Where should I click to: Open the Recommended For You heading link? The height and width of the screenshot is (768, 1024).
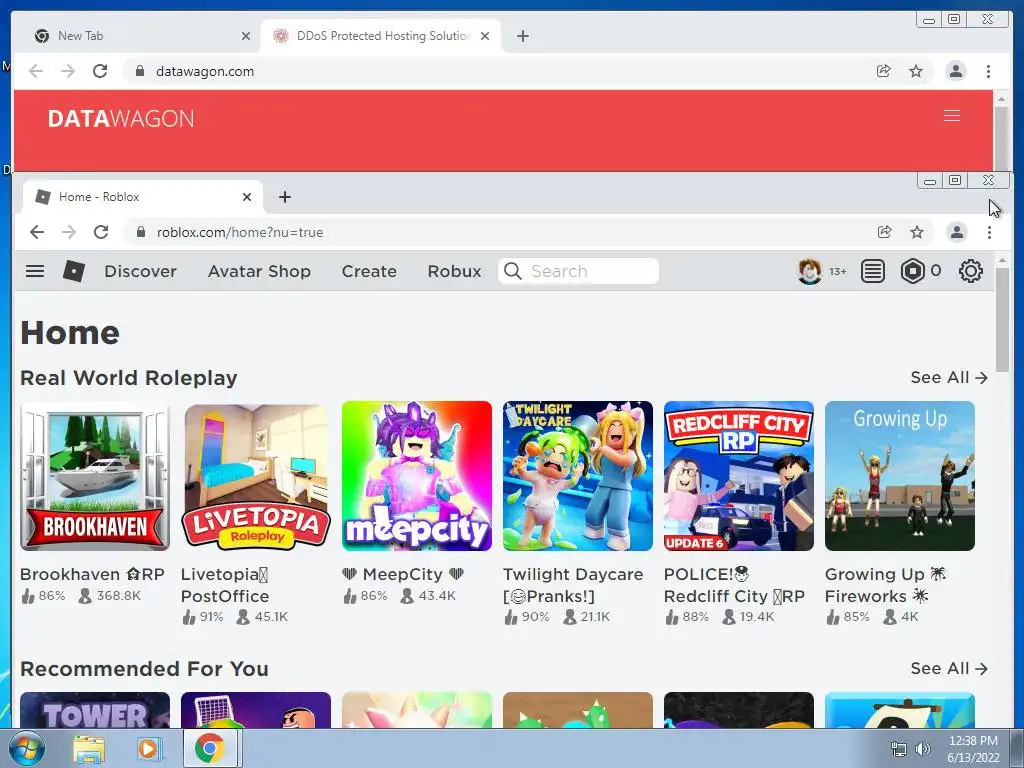click(x=144, y=669)
